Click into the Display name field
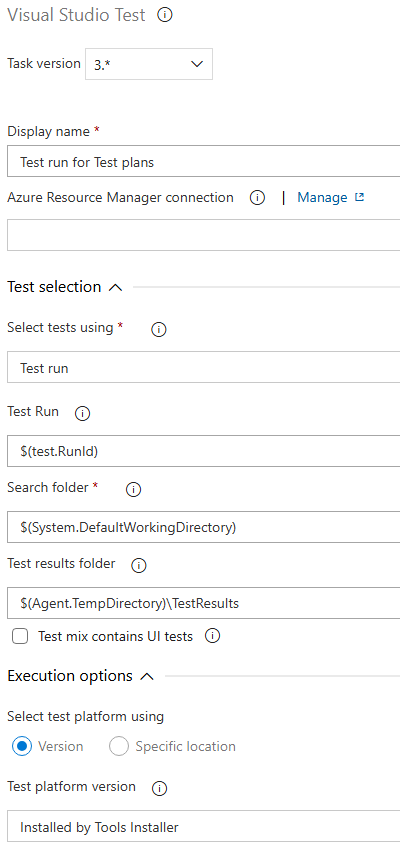 [x=204, y=161]
